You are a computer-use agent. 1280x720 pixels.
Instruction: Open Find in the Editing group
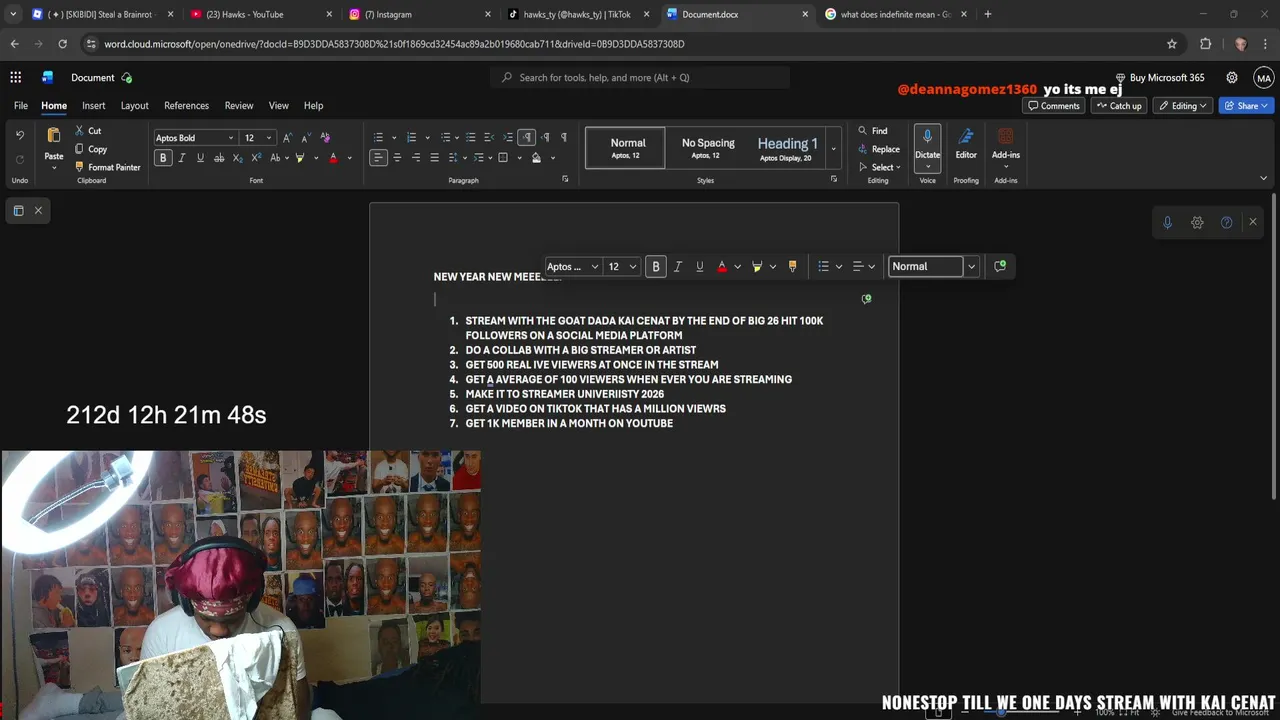(x=873, y=131)
